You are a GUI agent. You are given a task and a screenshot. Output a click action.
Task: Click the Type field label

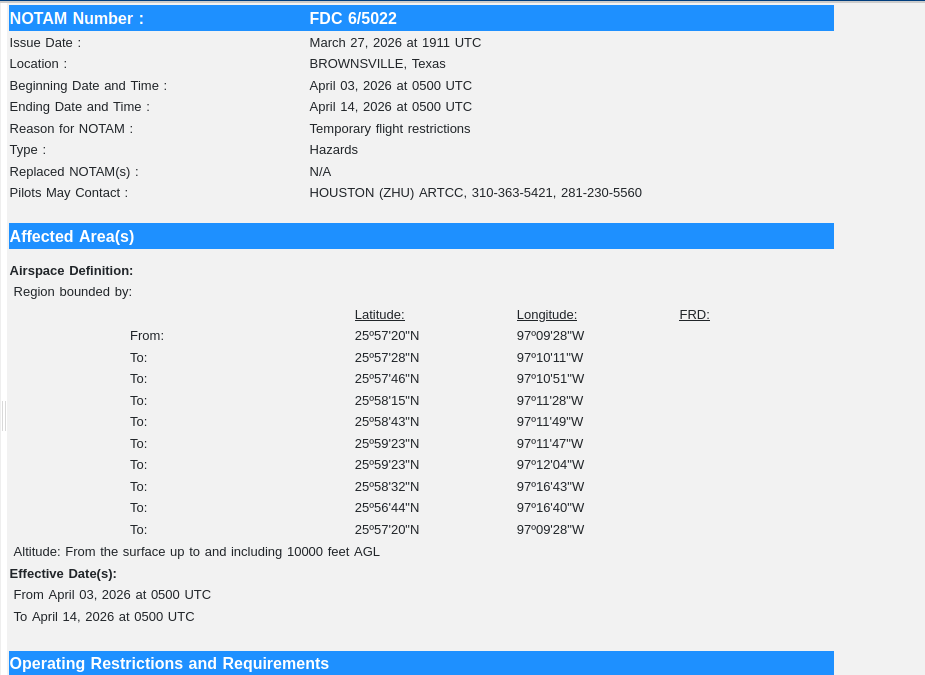(28, 150)
